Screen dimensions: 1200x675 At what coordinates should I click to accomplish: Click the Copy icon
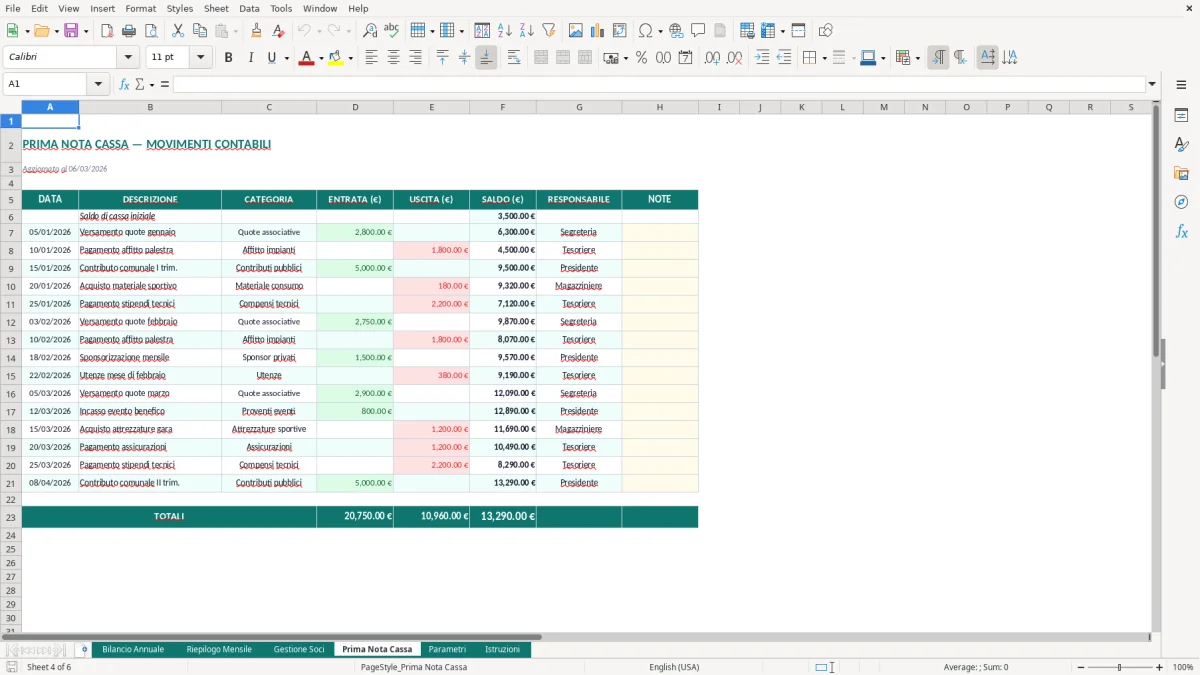[x=199, y=31]
